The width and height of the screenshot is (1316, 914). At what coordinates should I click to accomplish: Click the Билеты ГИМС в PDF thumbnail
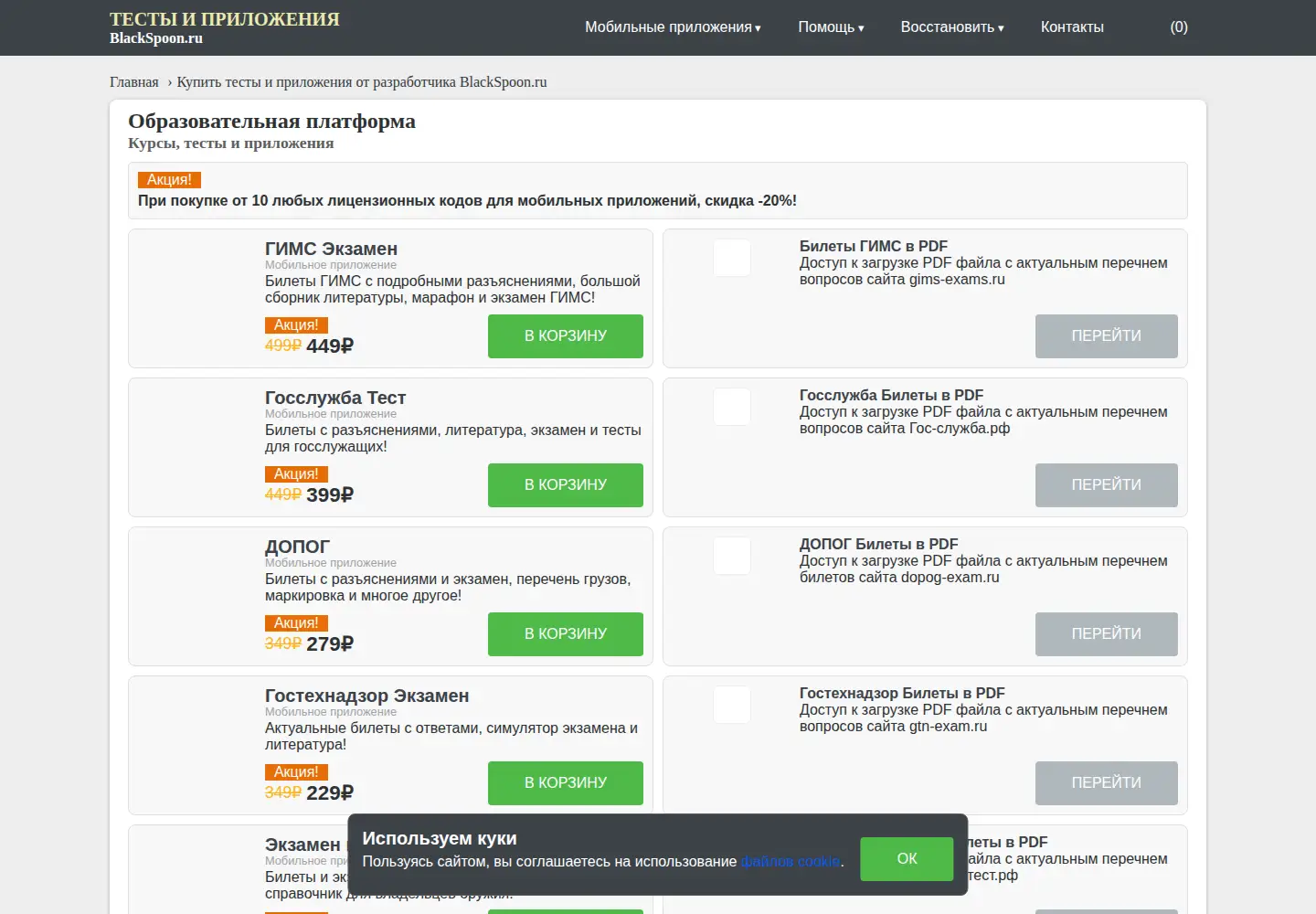(x=732, y=258)
